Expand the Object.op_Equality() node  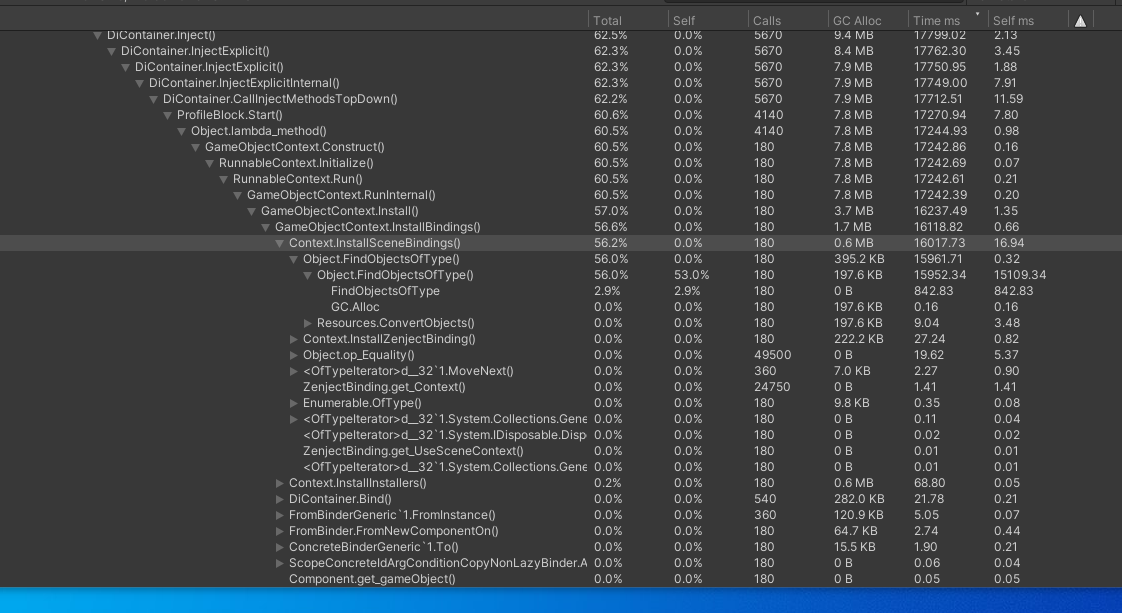point(293,355)
